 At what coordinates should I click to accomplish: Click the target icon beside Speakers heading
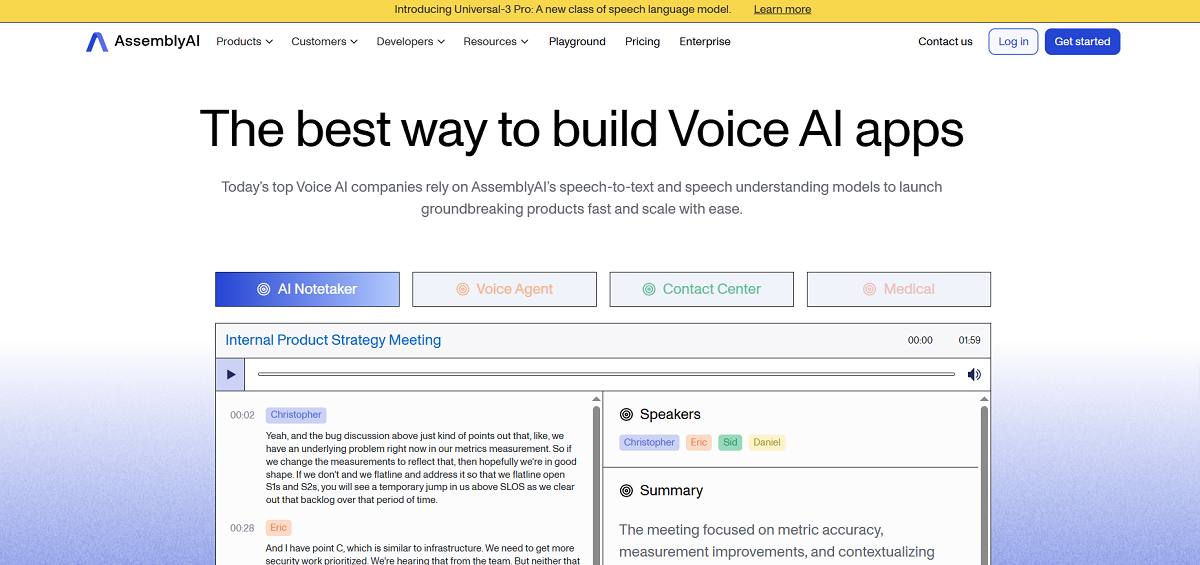coord(626,414)
